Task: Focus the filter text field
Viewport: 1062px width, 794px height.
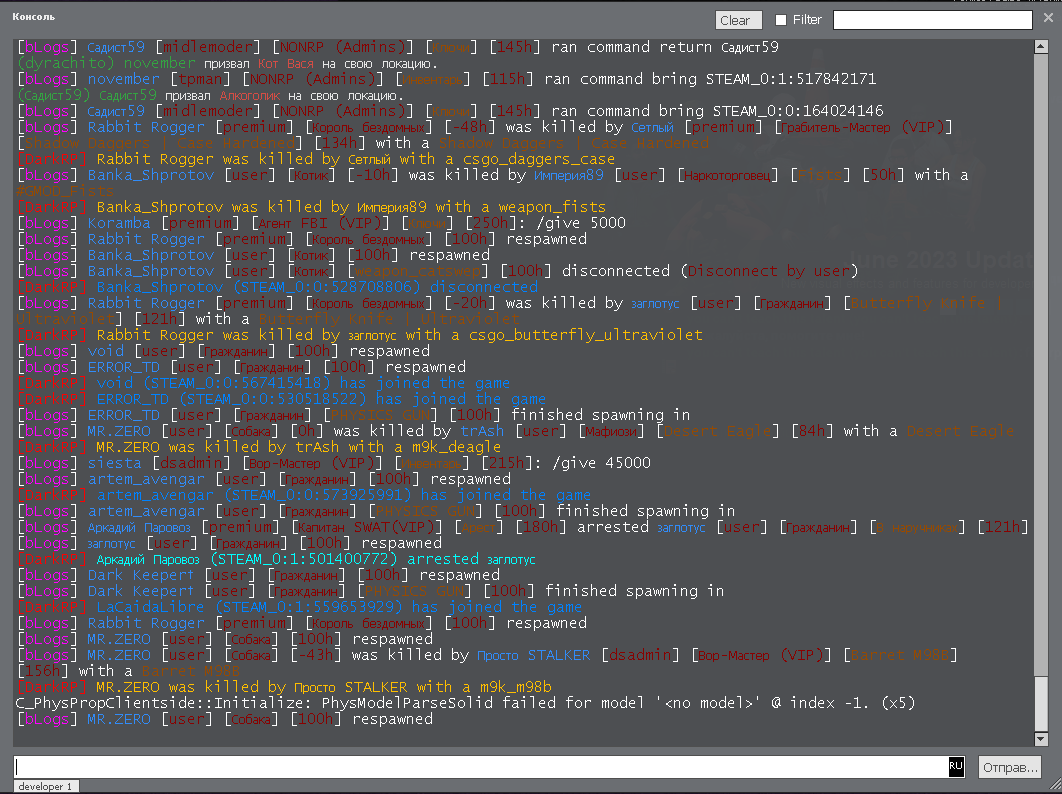Action: pyautogui.click(x=932, y=20)
